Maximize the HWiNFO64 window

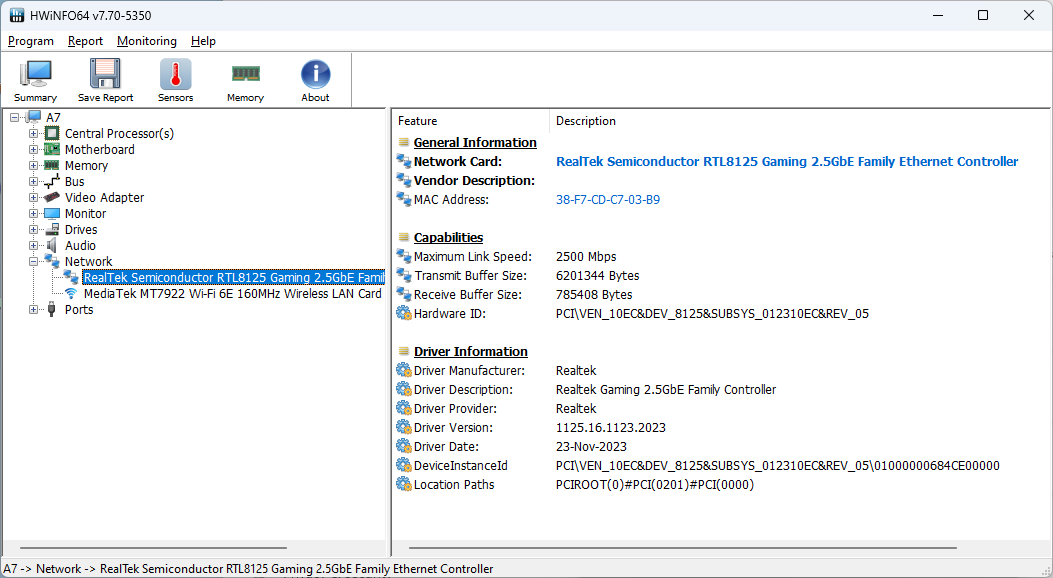click(982, 15)
